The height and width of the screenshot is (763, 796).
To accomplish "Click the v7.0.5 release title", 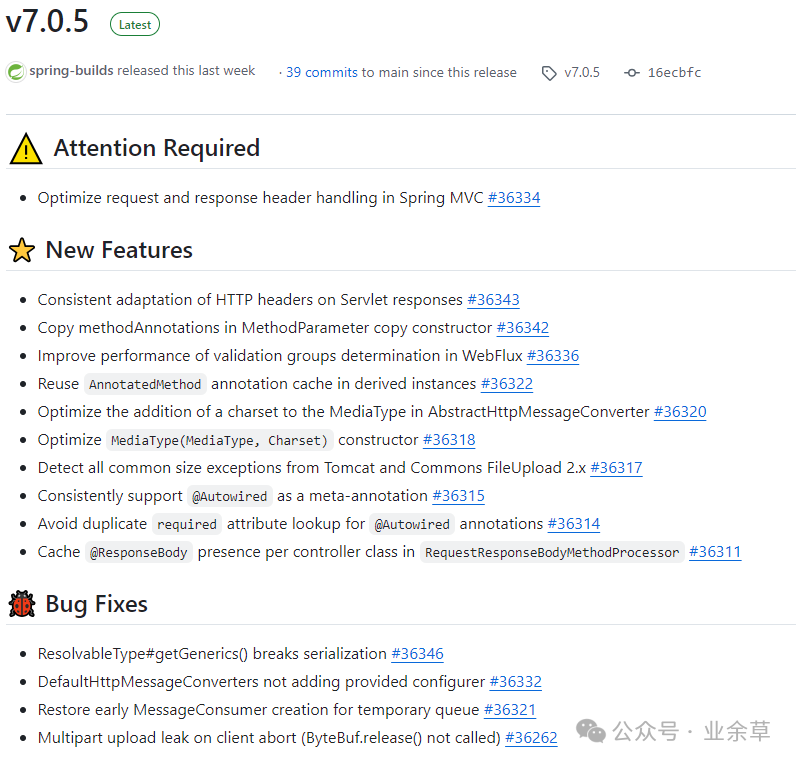I will point(47,22).
